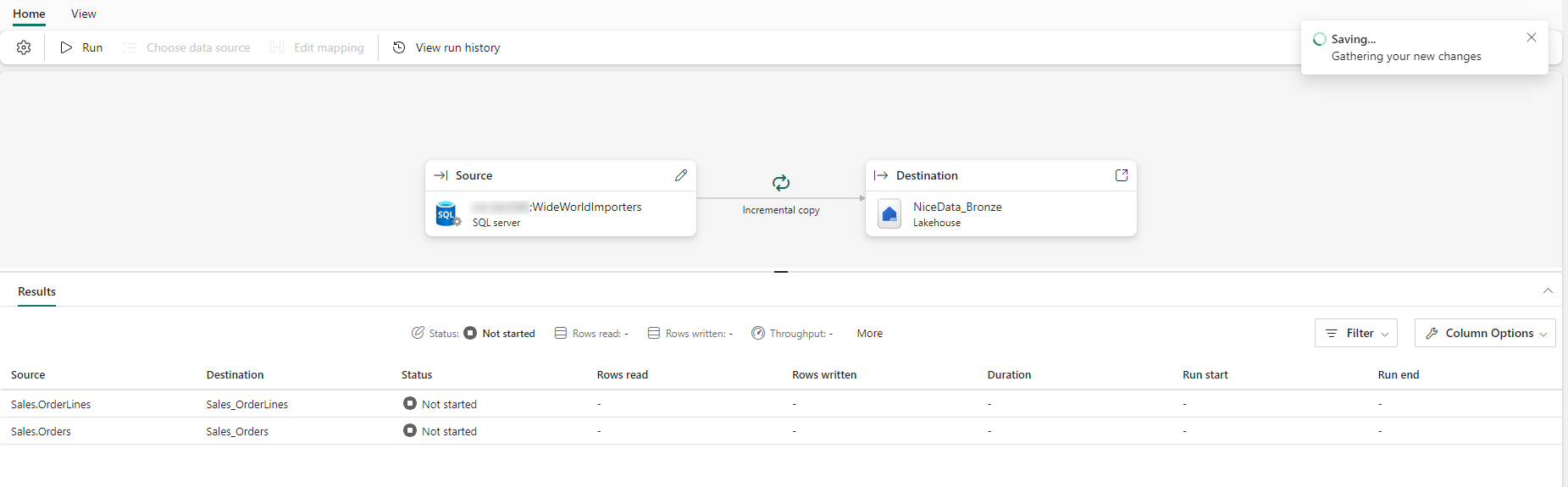
Task: Click the Choose data source list icon
Action: pos(130,47)
